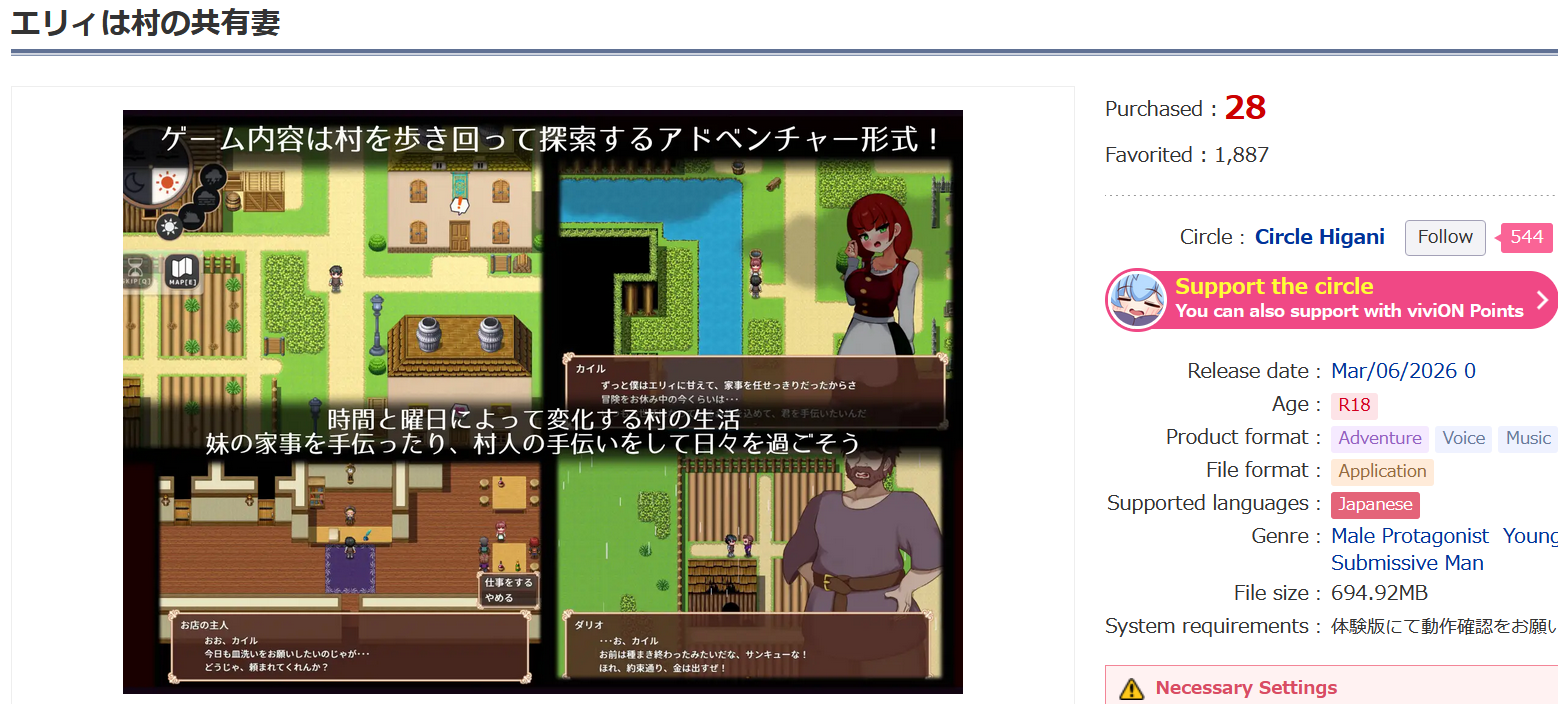This screenshot has height=704, width=1558.
Task: Click the System requirements value text
Action: 1444,627
